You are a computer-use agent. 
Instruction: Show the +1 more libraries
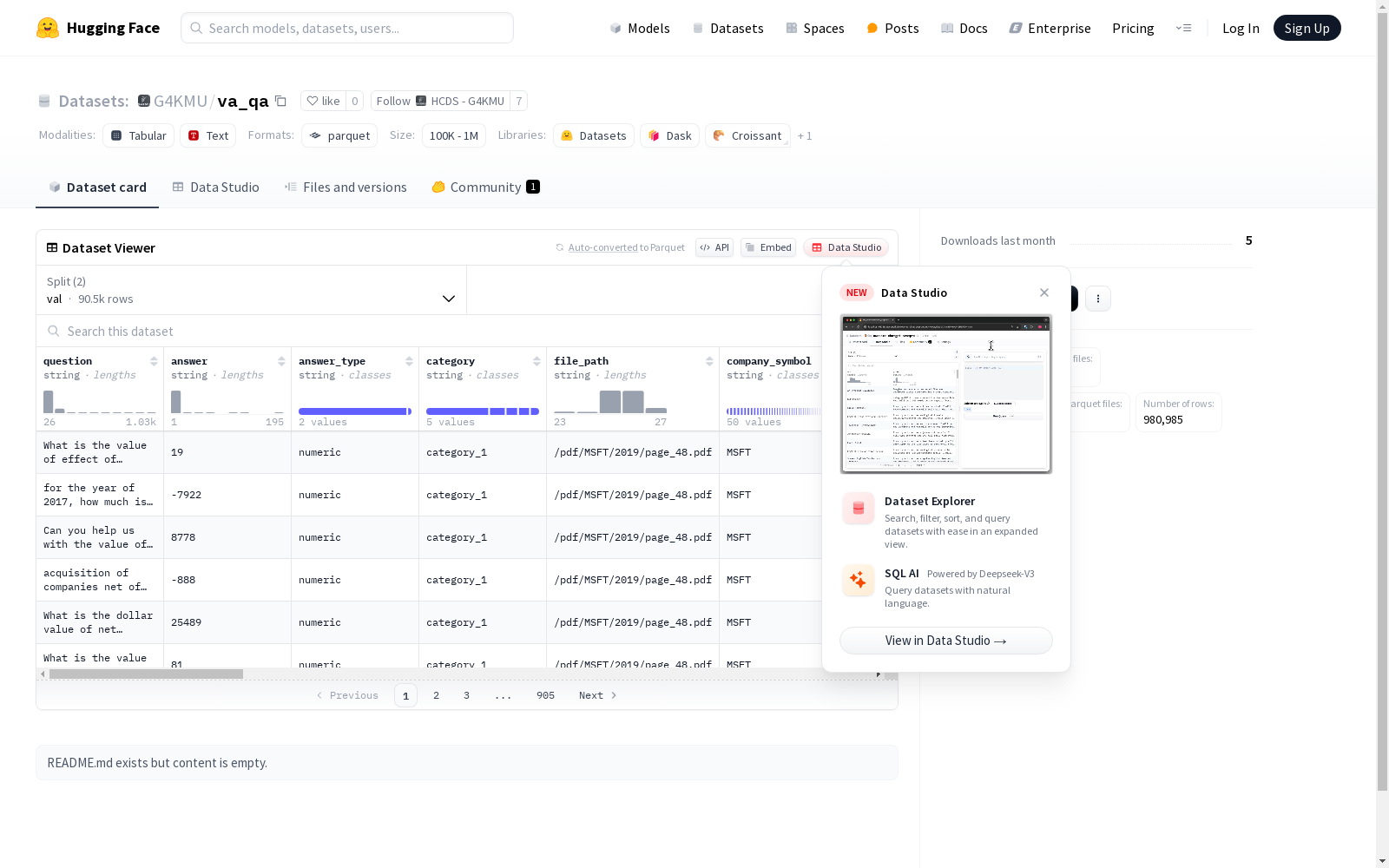(x=805, y=135)
